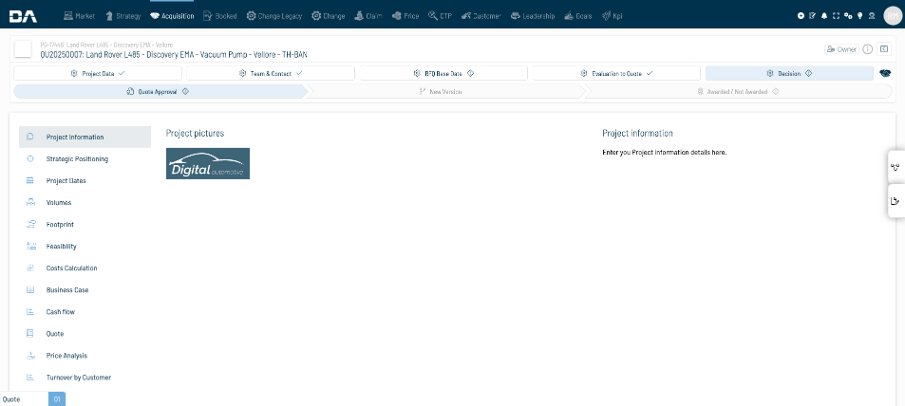Select the Awarded / Not Awarded step
The width and height of the screenshot is (905, 406).
[738, 91]
